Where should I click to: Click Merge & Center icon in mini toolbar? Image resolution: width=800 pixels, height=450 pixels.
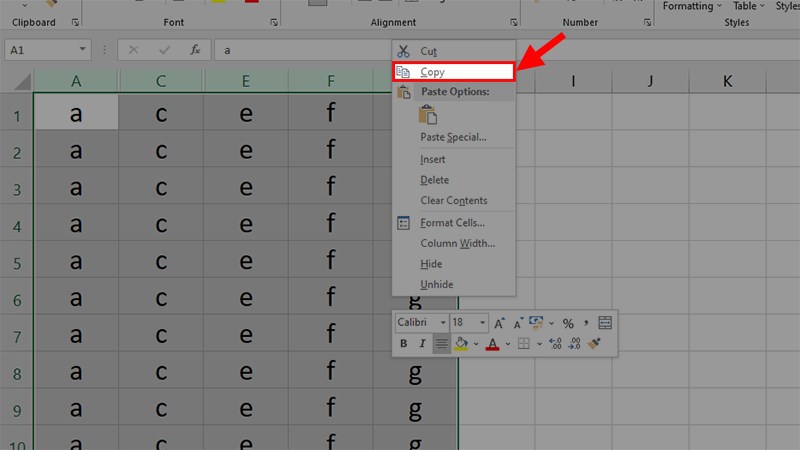click(x=605, y=322)
